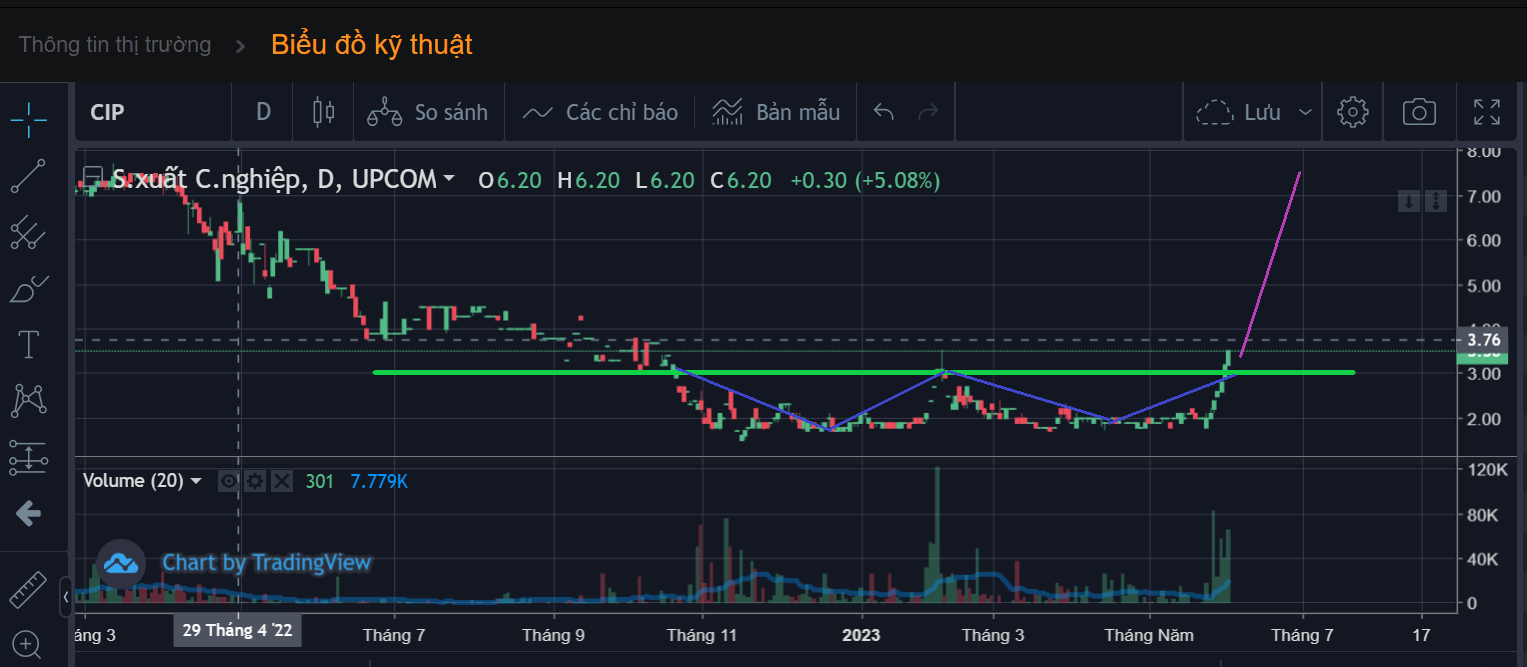Open the dropdown arrow next to Lưu

(x=1305, y=112)
